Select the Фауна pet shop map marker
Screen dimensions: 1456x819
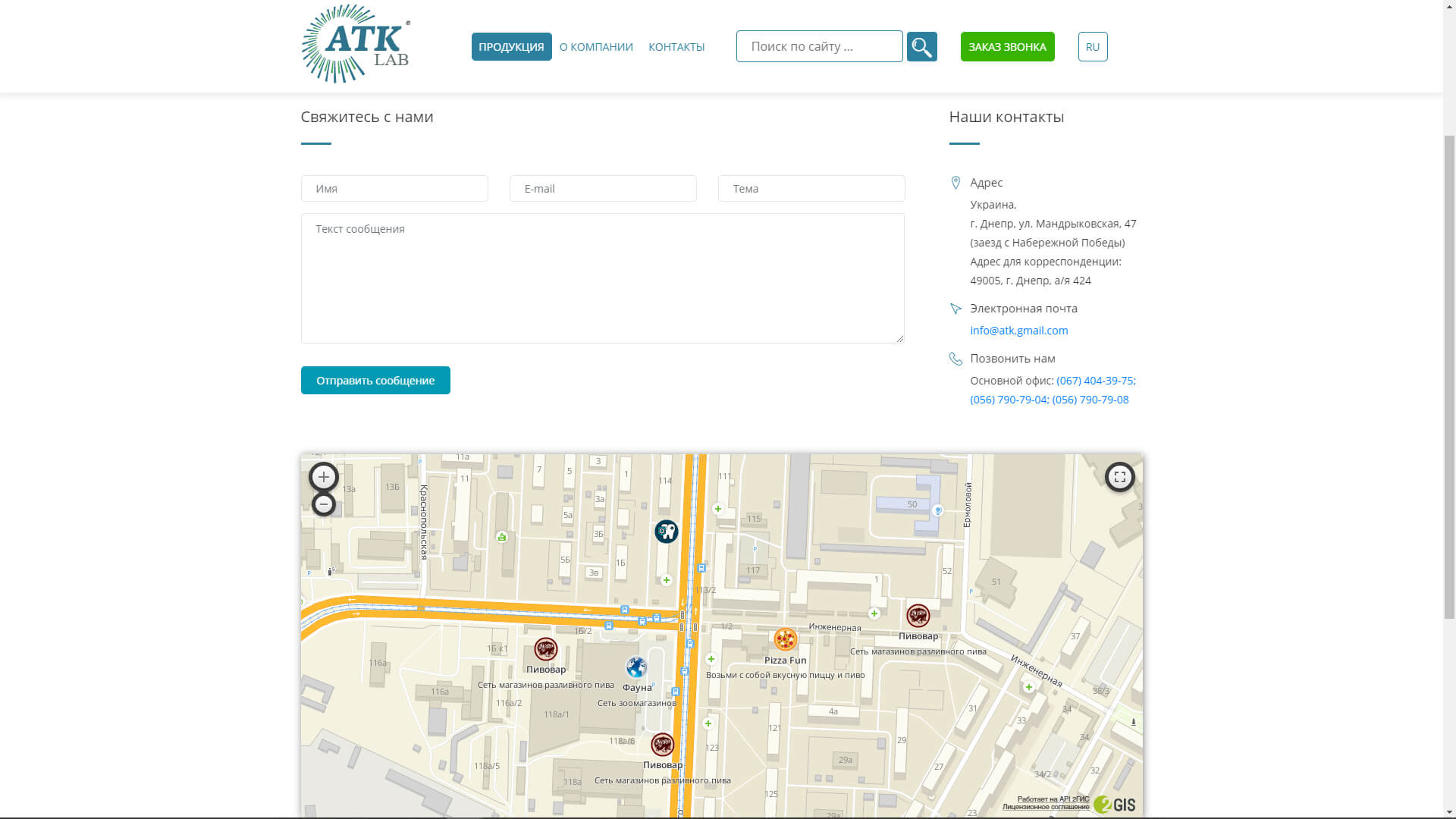636,667
